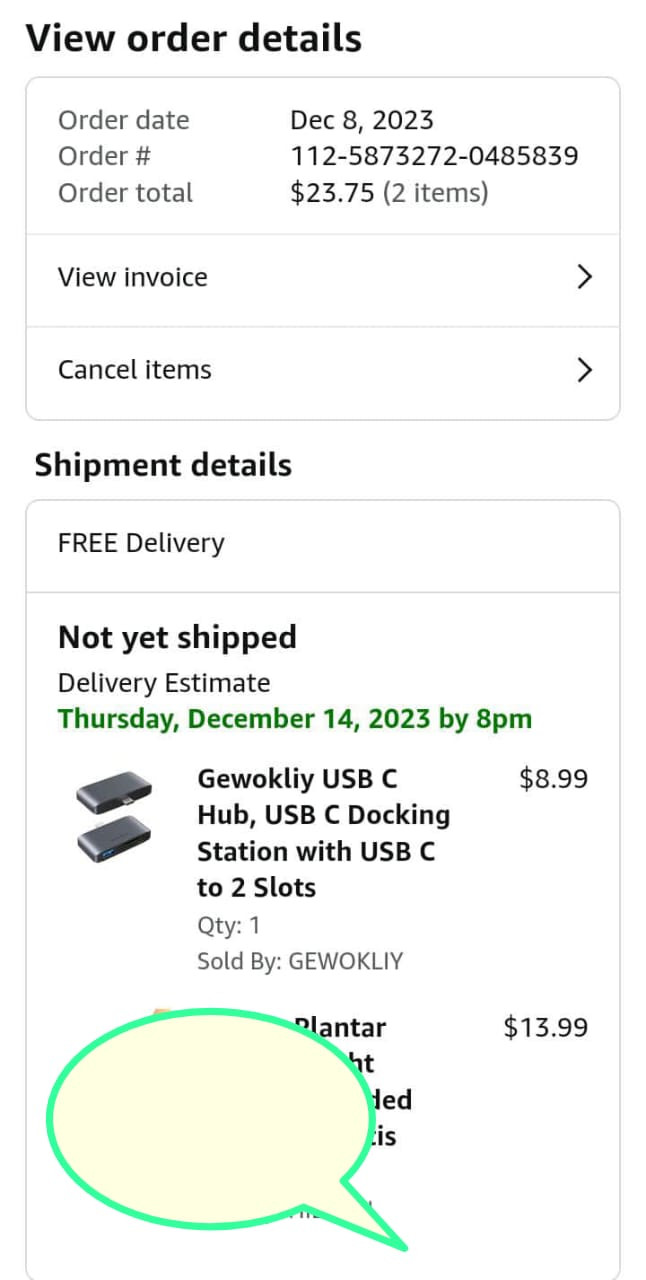
Task: Open the View invoice chevron arrow
Action: tap(585, 278)
